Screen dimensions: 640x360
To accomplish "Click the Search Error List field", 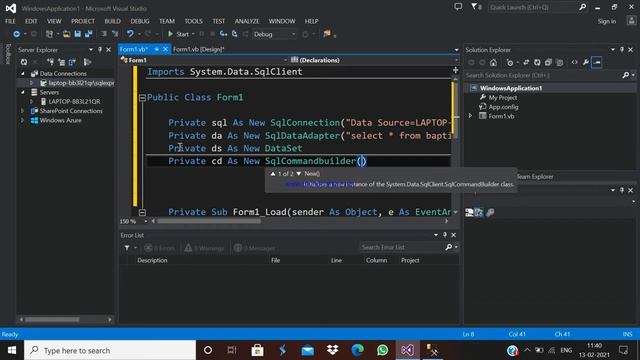I will pyautogui.click(x=402, y=247).
